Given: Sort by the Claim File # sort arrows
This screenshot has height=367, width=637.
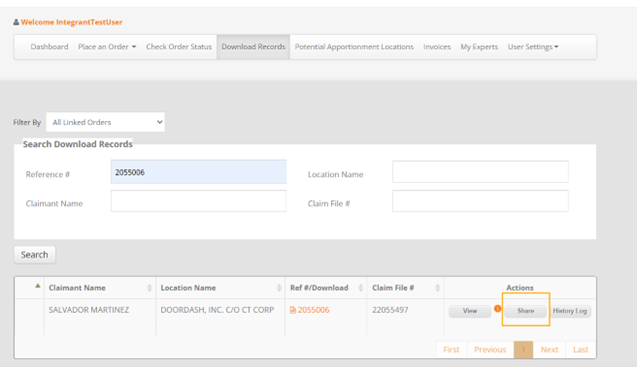Looking at the screenshot, I should tap(438, 288).
